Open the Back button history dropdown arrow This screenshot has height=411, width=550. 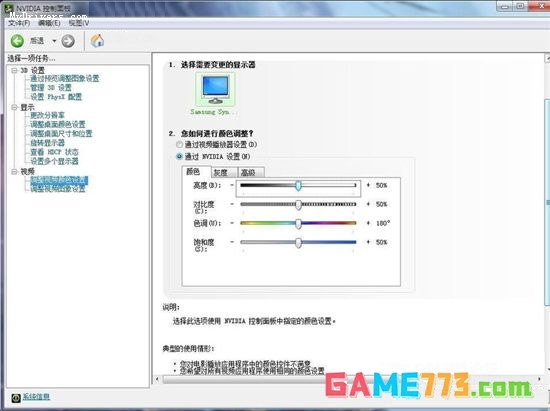[54, 41]
